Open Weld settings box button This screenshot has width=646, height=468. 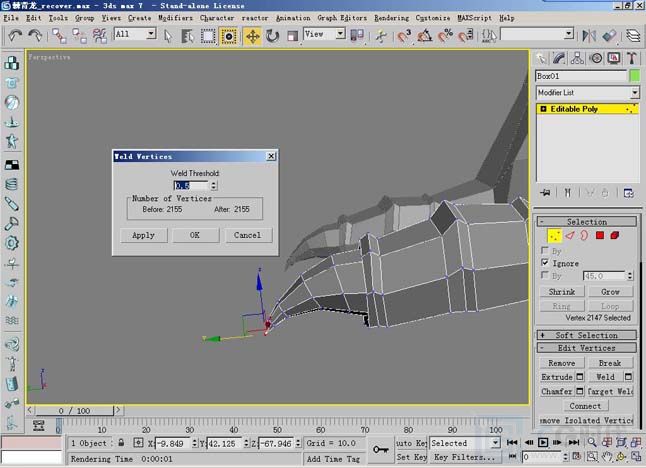pos(628,377)
